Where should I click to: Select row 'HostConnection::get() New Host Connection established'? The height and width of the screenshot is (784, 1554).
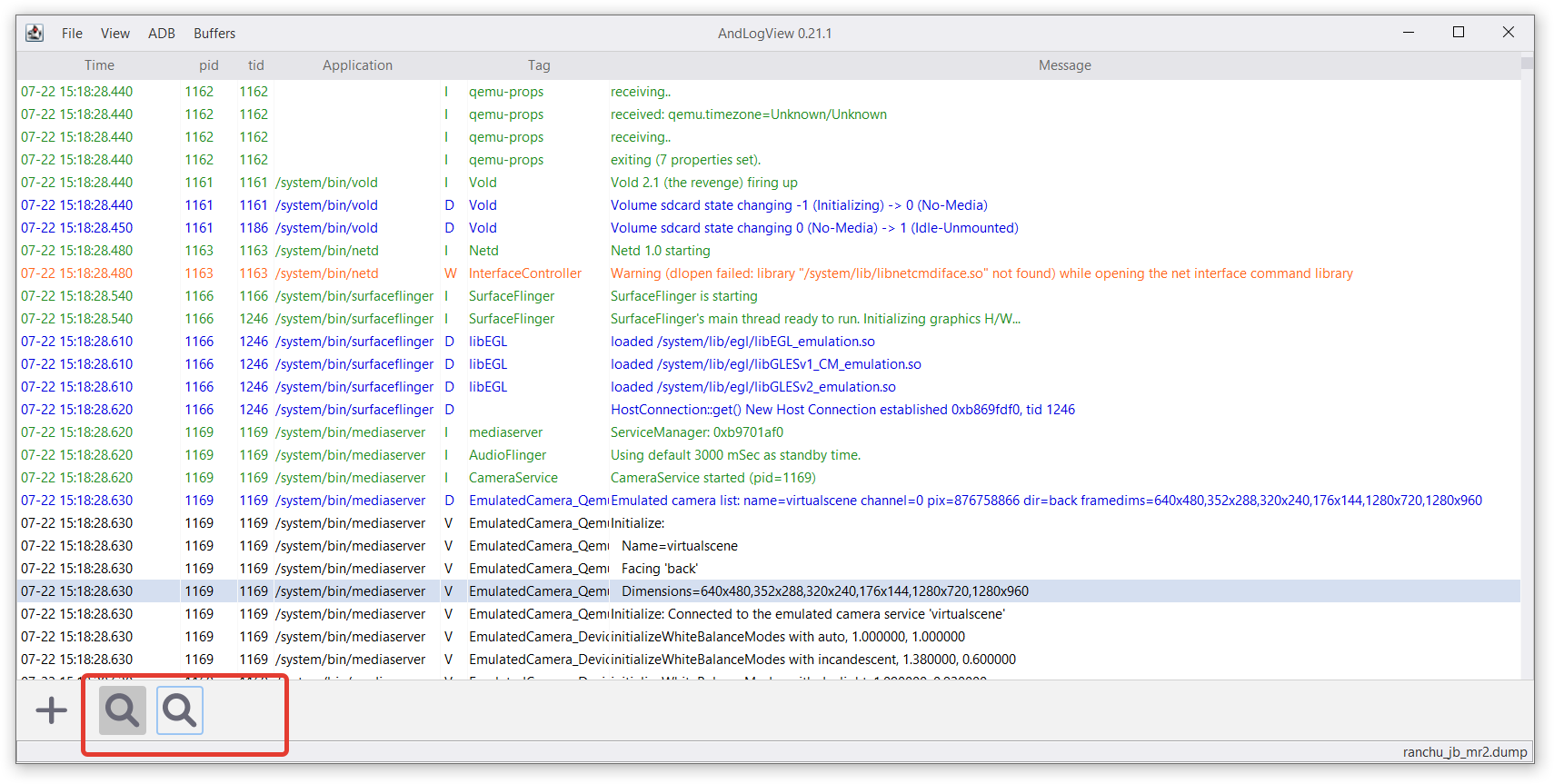[x=768, y=410]
